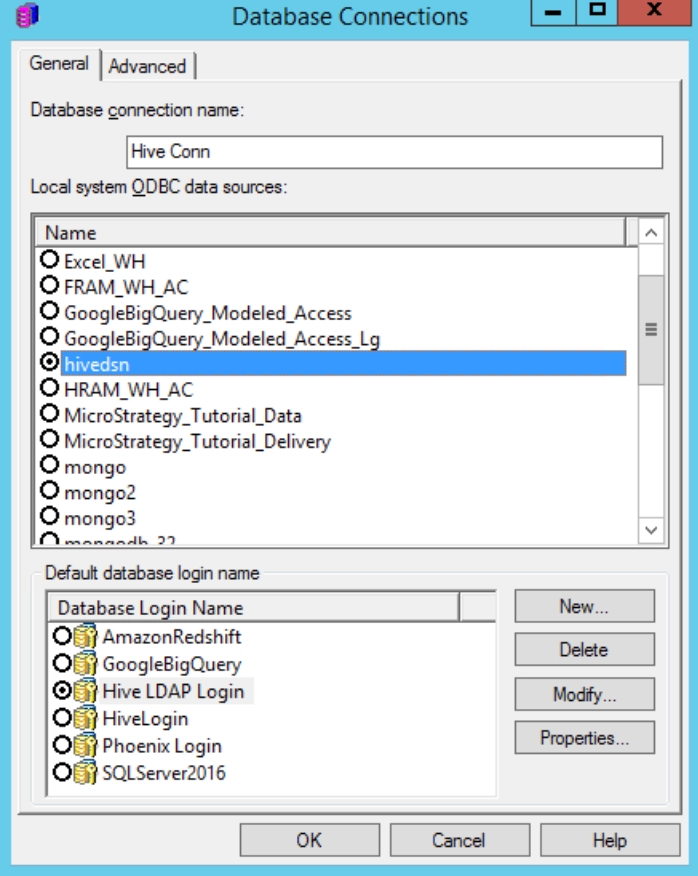This screenshot has width=698, height=876.
Task: Click the Name column header
Action: pos(330,232)
